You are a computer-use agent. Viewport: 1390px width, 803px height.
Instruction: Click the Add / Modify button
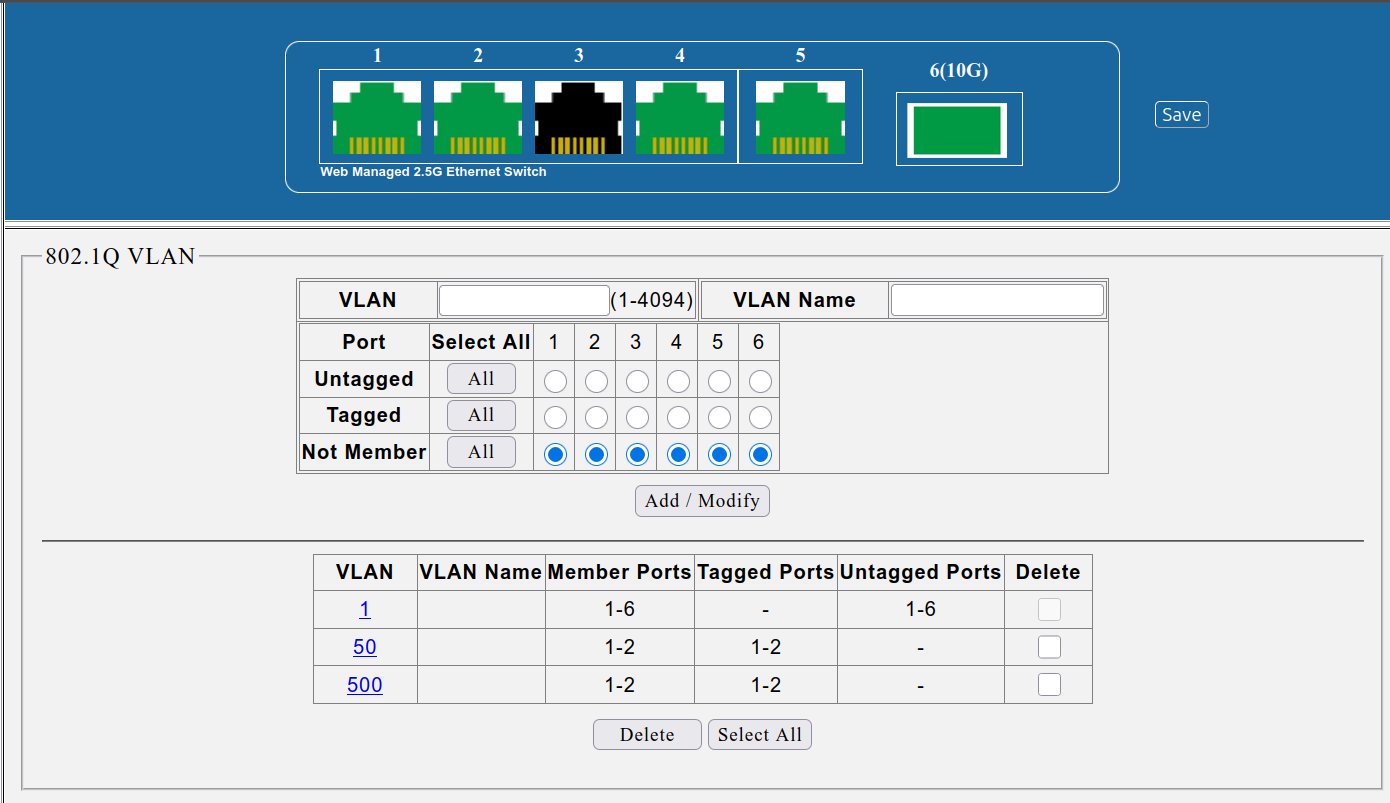[x=702, y=501]
